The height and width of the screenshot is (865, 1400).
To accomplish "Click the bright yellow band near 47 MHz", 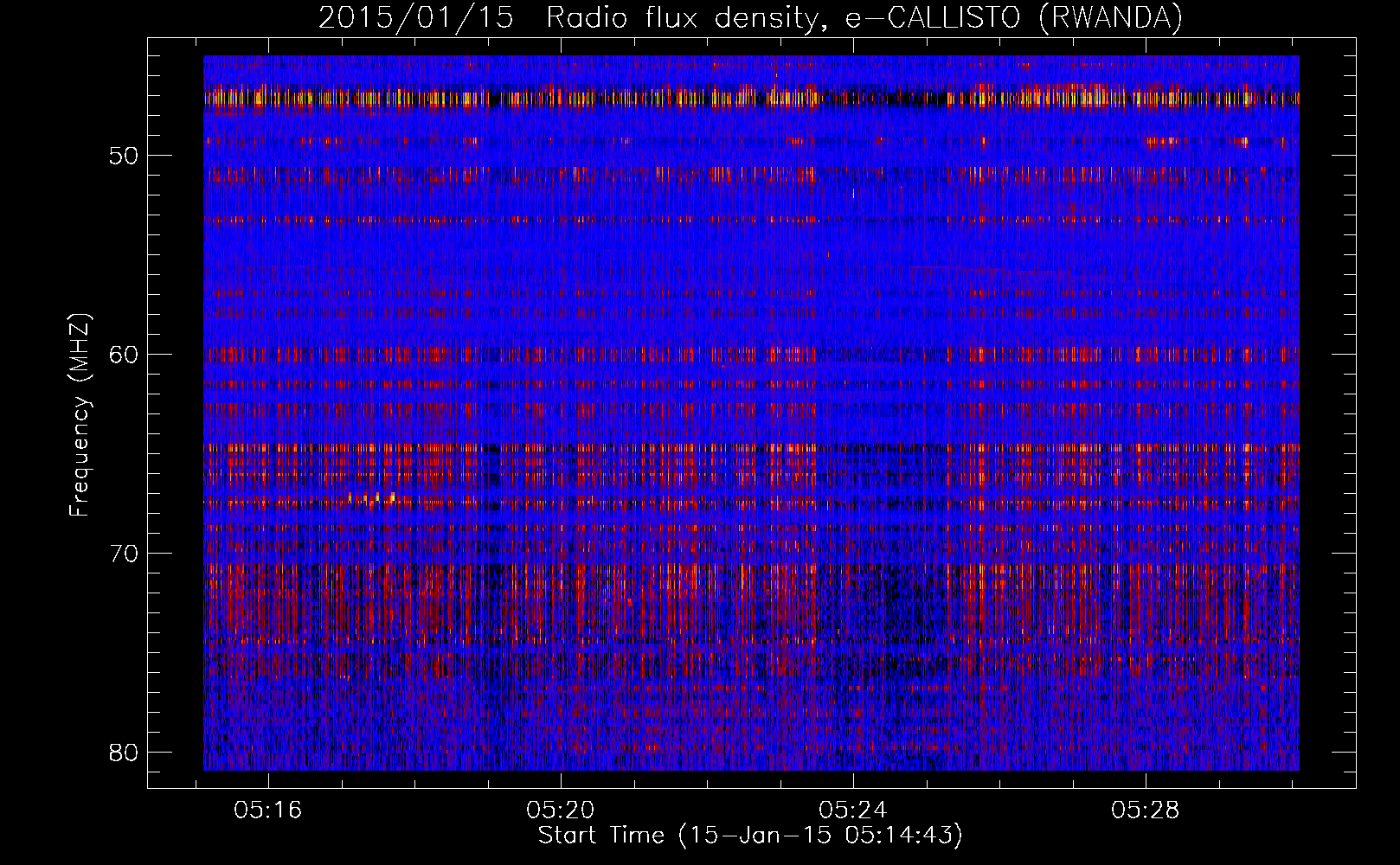I will pos(260,98).
